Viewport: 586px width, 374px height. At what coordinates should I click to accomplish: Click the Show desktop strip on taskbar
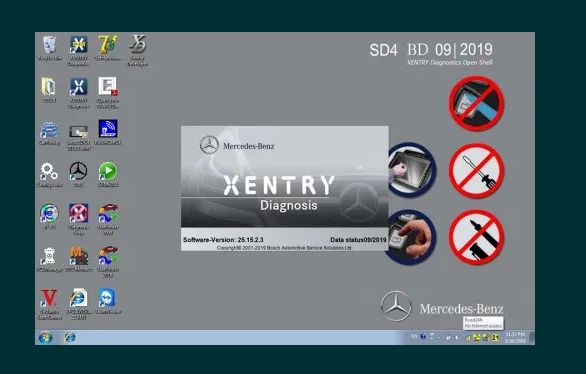coord(532,337)
